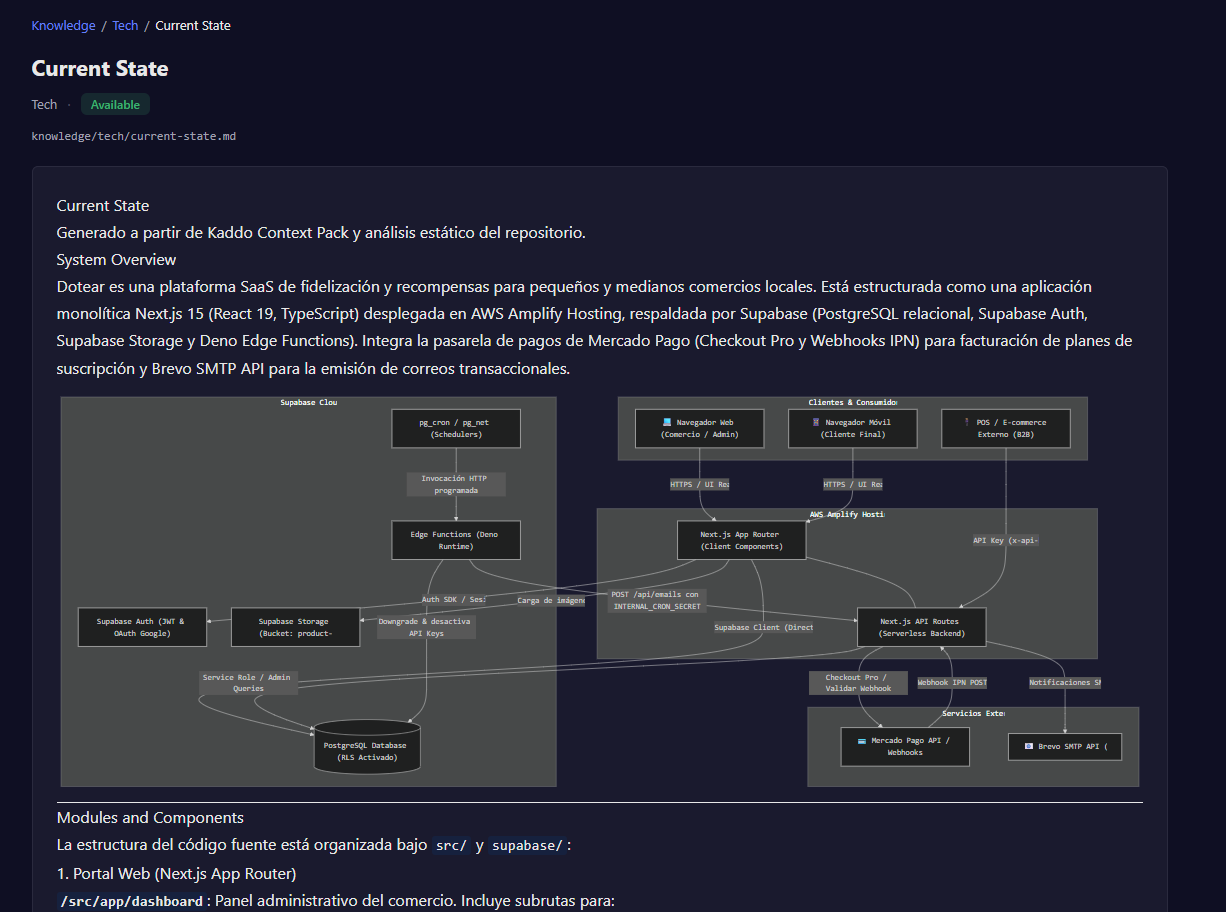This screenshot has height=912, width=1226.
Task: Select the Next.js App Router node
Action: click(x=741, y=540)
